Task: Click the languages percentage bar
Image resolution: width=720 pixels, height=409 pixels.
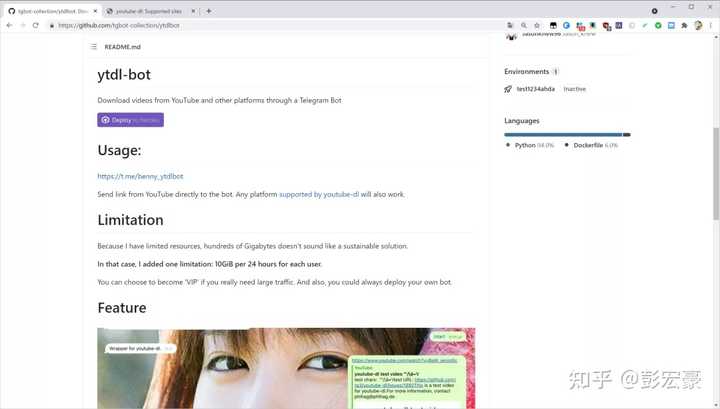Action: pyautogui.click(x=567, y=134)
